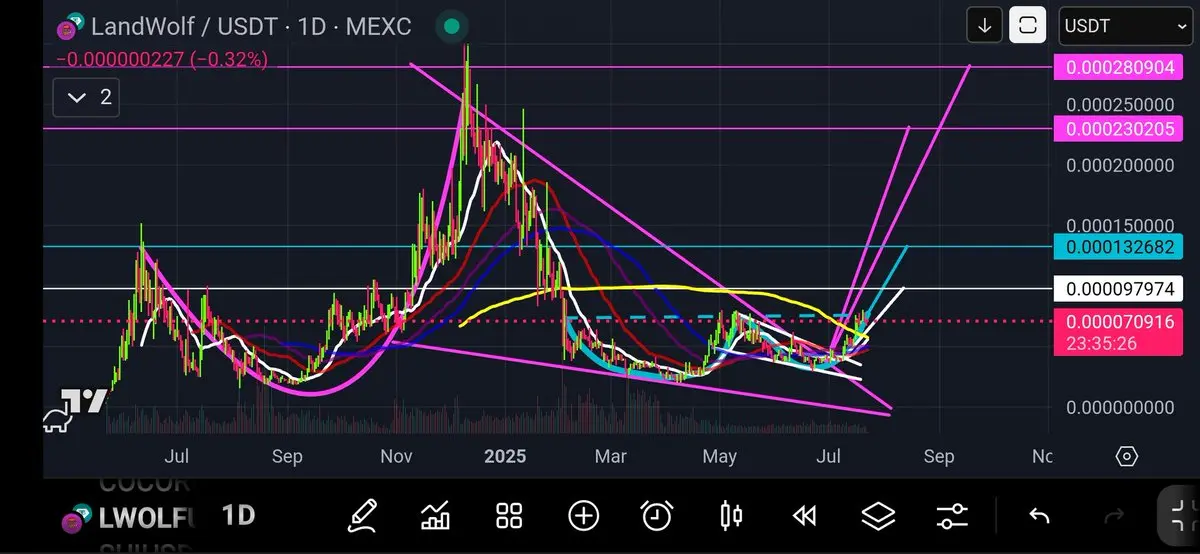Tap the undo arrow
1200x554 pixels.
(x=1039, y=516)
